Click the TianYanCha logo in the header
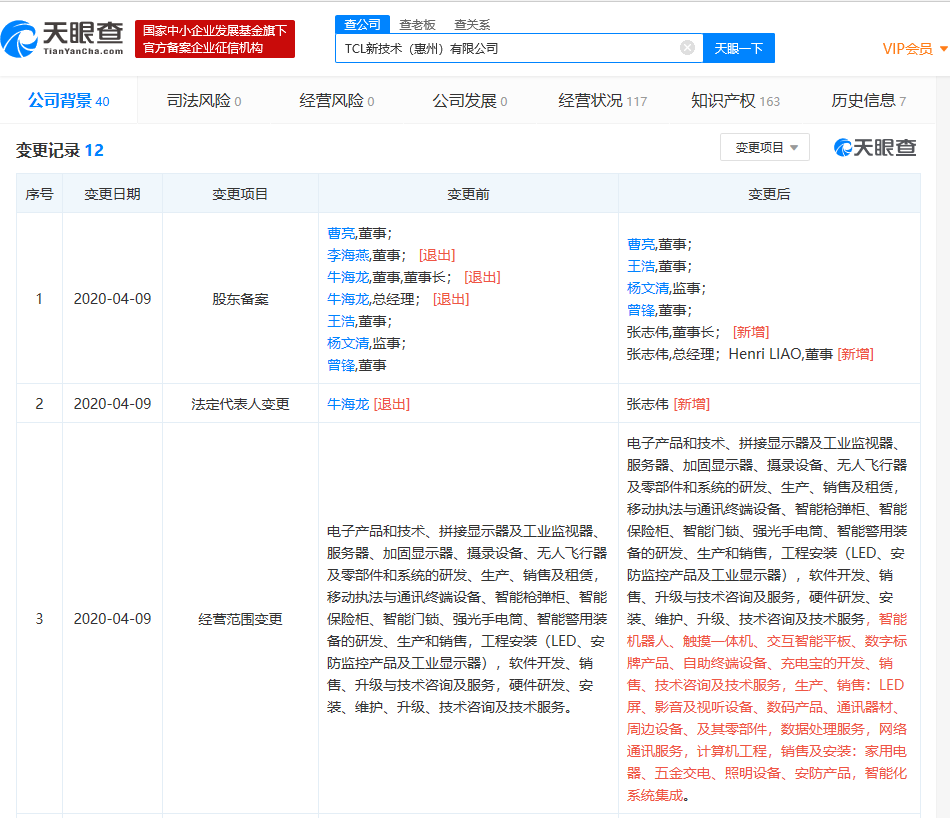Viewport: 950px width, 818px height. [x=62, y=39]
